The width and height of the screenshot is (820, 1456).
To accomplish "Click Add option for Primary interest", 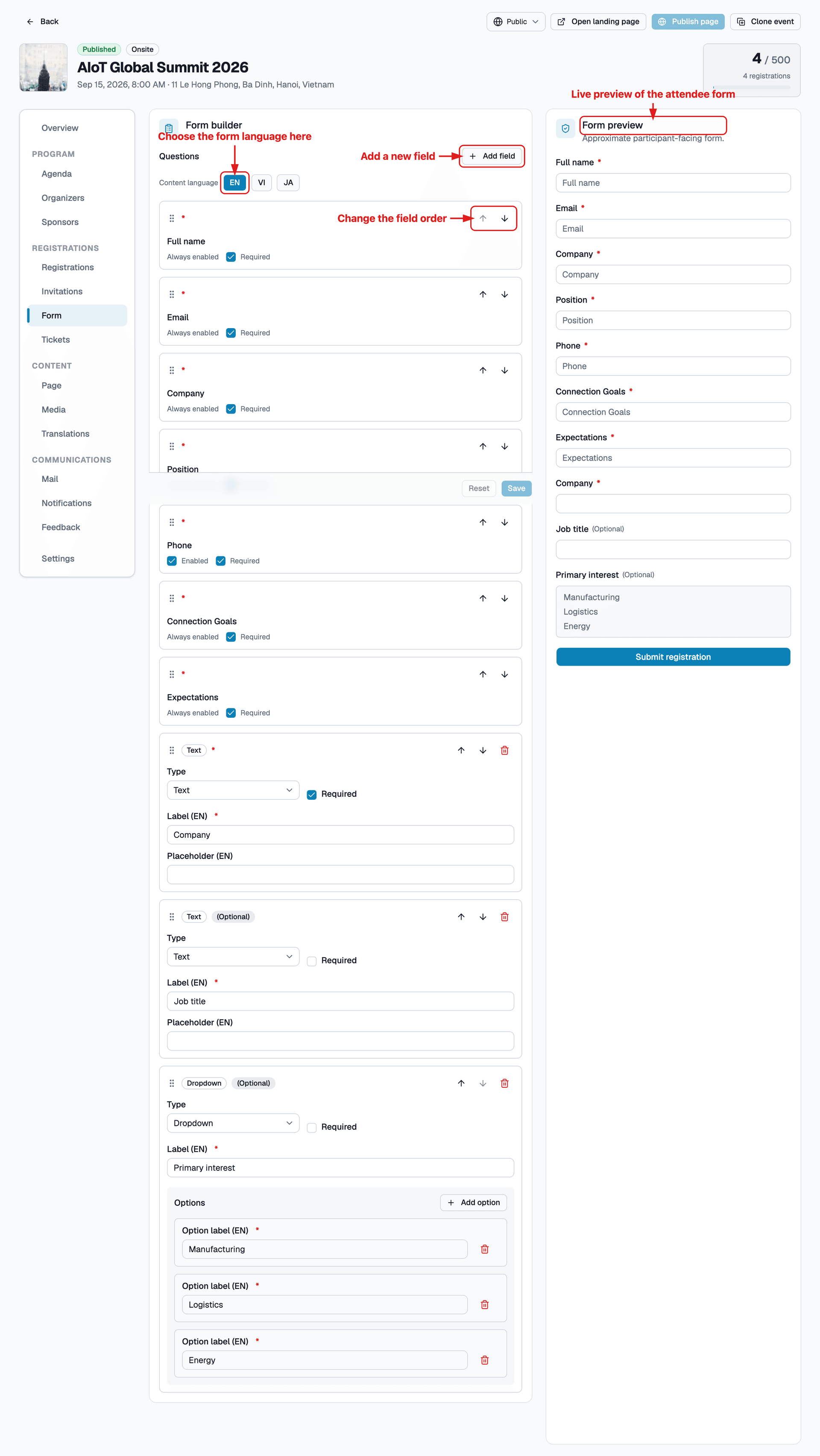I will [474, 1202].
